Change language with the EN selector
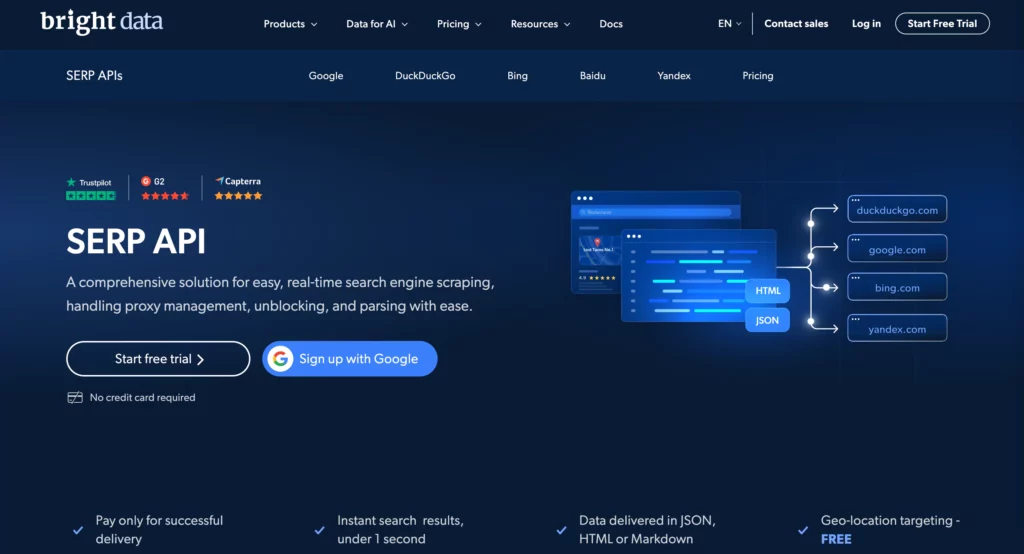1024x554 pixels. (729, 24)
